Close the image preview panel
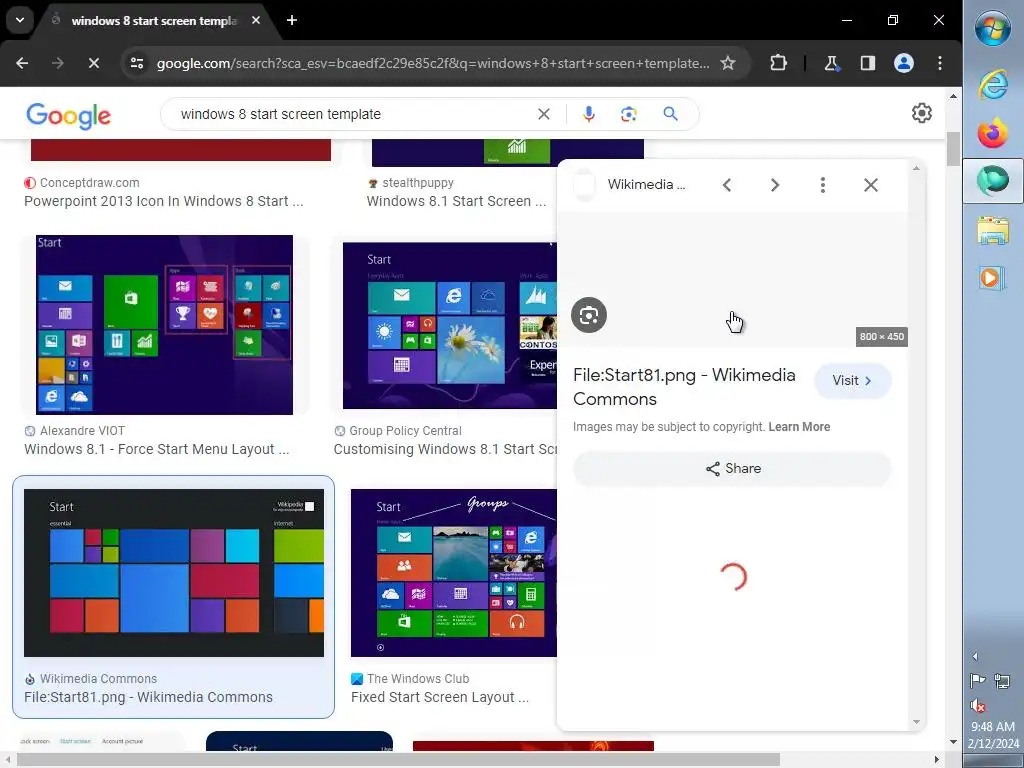The width and height of the screenshot is (1024, 768). [x=871, y=185]
